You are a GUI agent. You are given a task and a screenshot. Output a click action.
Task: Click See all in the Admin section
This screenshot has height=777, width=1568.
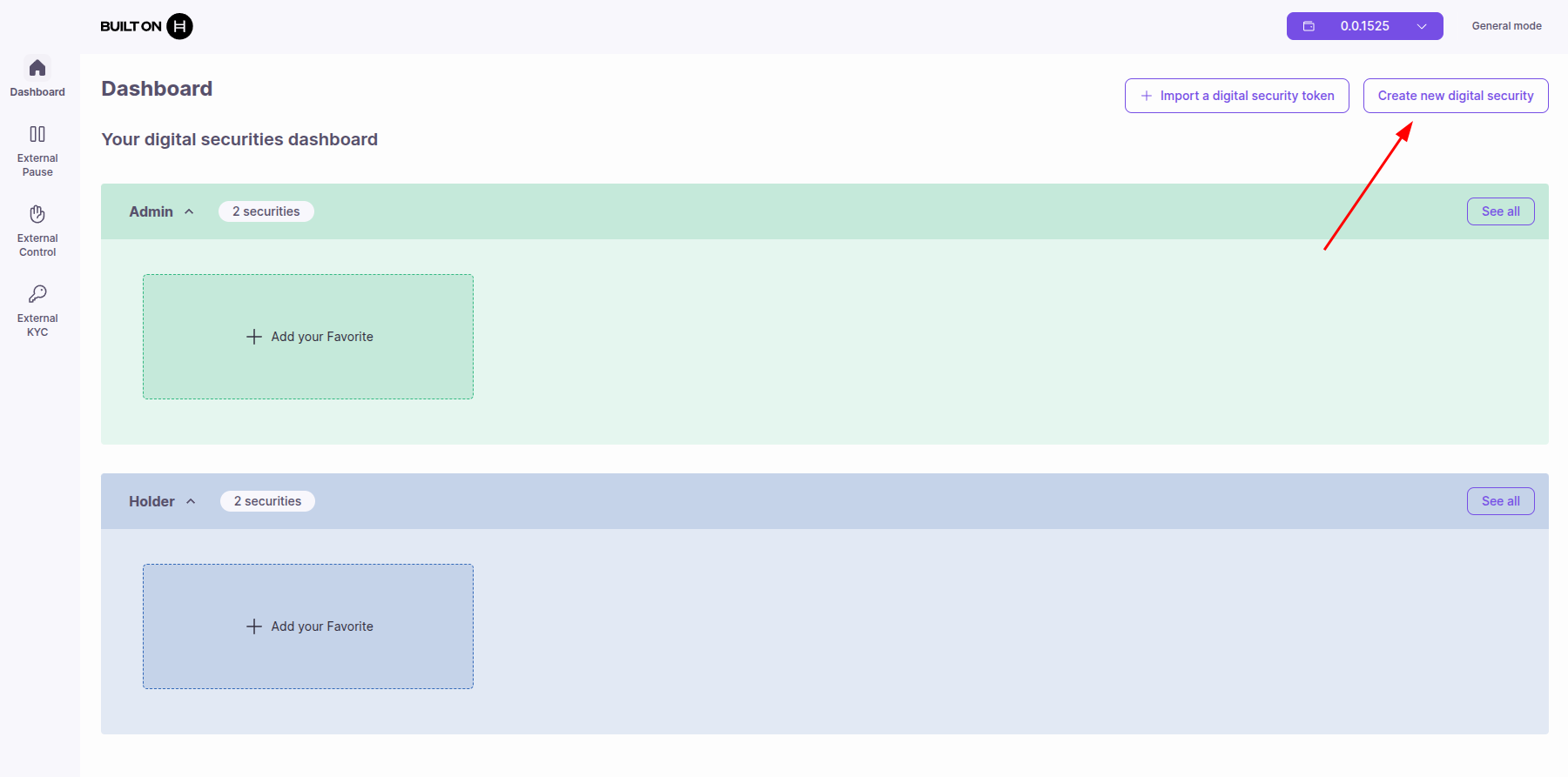point(1500,211)
